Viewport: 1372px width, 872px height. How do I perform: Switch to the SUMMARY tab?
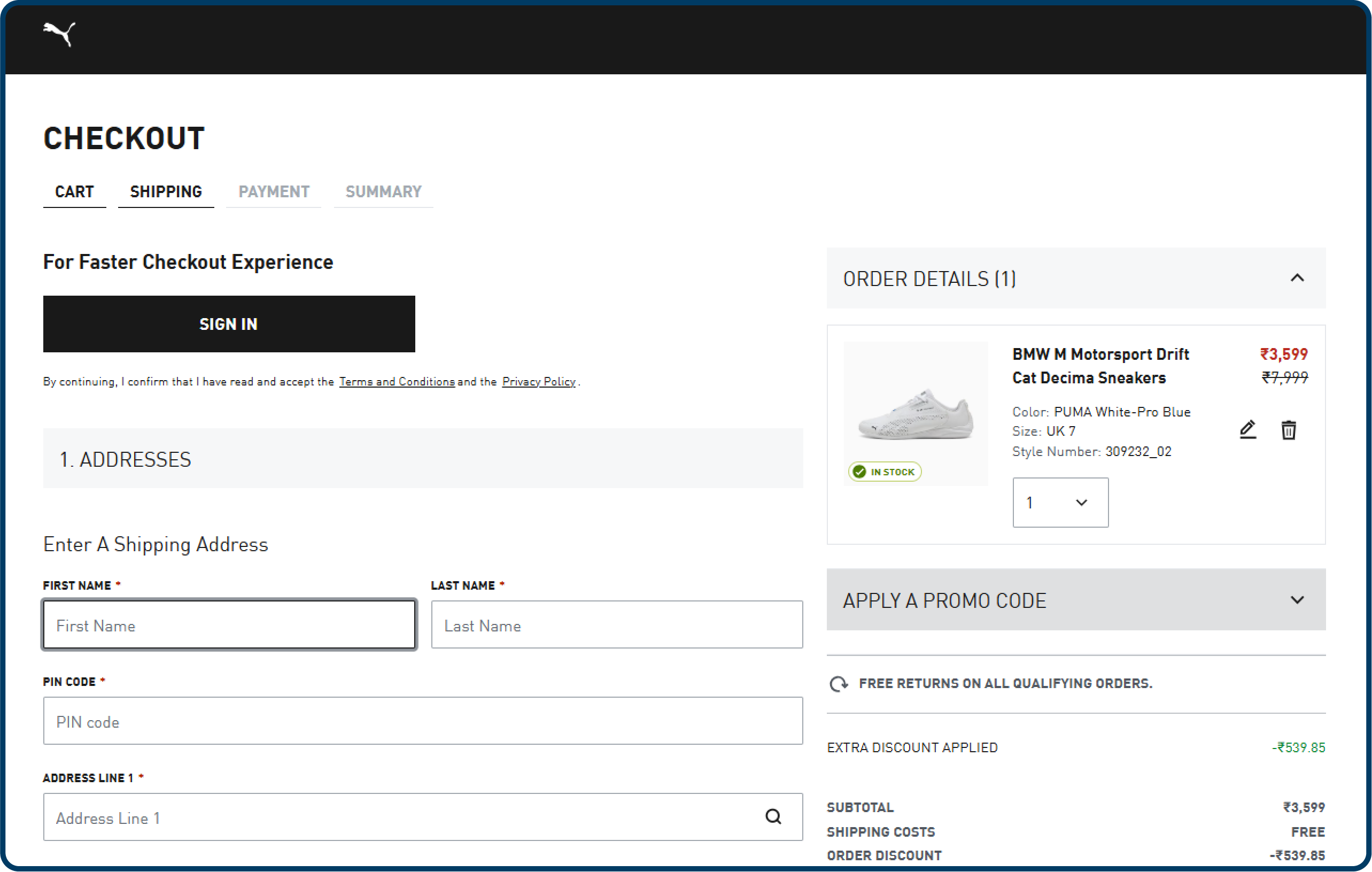click(383, 191)
